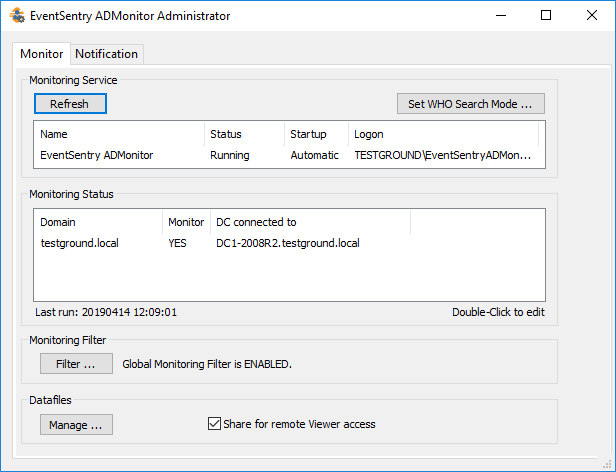The width and height of the screenshot is (616, 472).
Task: Minimize the ADMonitor Administrator window
Action: pyautogui.click(x=501, y=16)
